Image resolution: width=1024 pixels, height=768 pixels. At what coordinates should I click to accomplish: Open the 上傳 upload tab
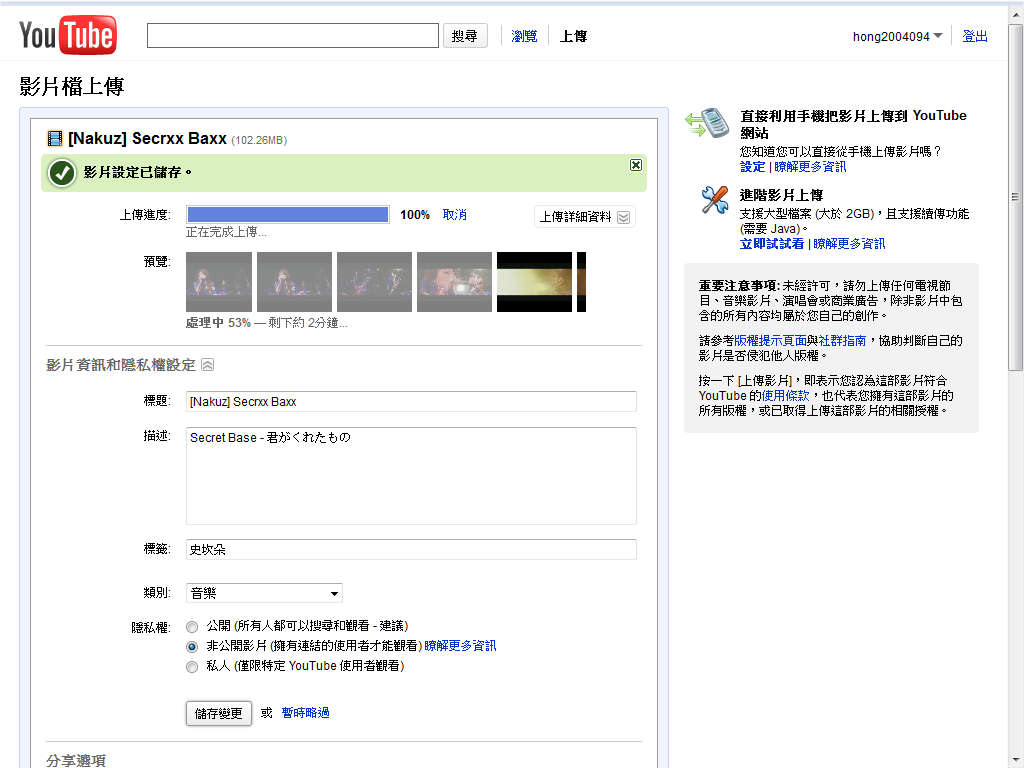tap(573, 36)
